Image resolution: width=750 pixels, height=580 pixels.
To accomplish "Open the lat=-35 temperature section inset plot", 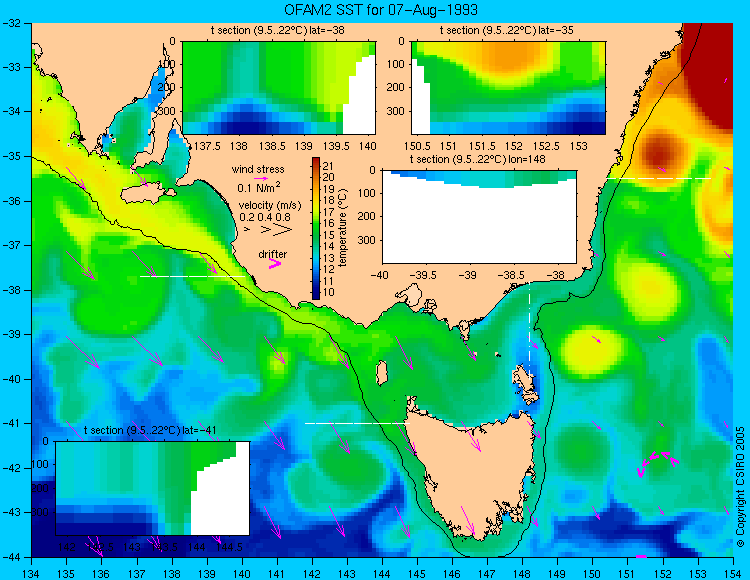I will [508, 88].
